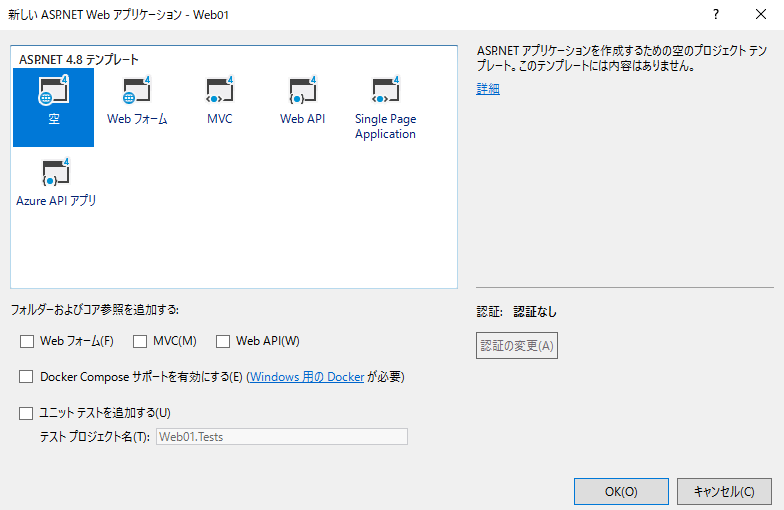784x510 pixels.
Task: Select the Web API template icon
Action: [302, 101]
